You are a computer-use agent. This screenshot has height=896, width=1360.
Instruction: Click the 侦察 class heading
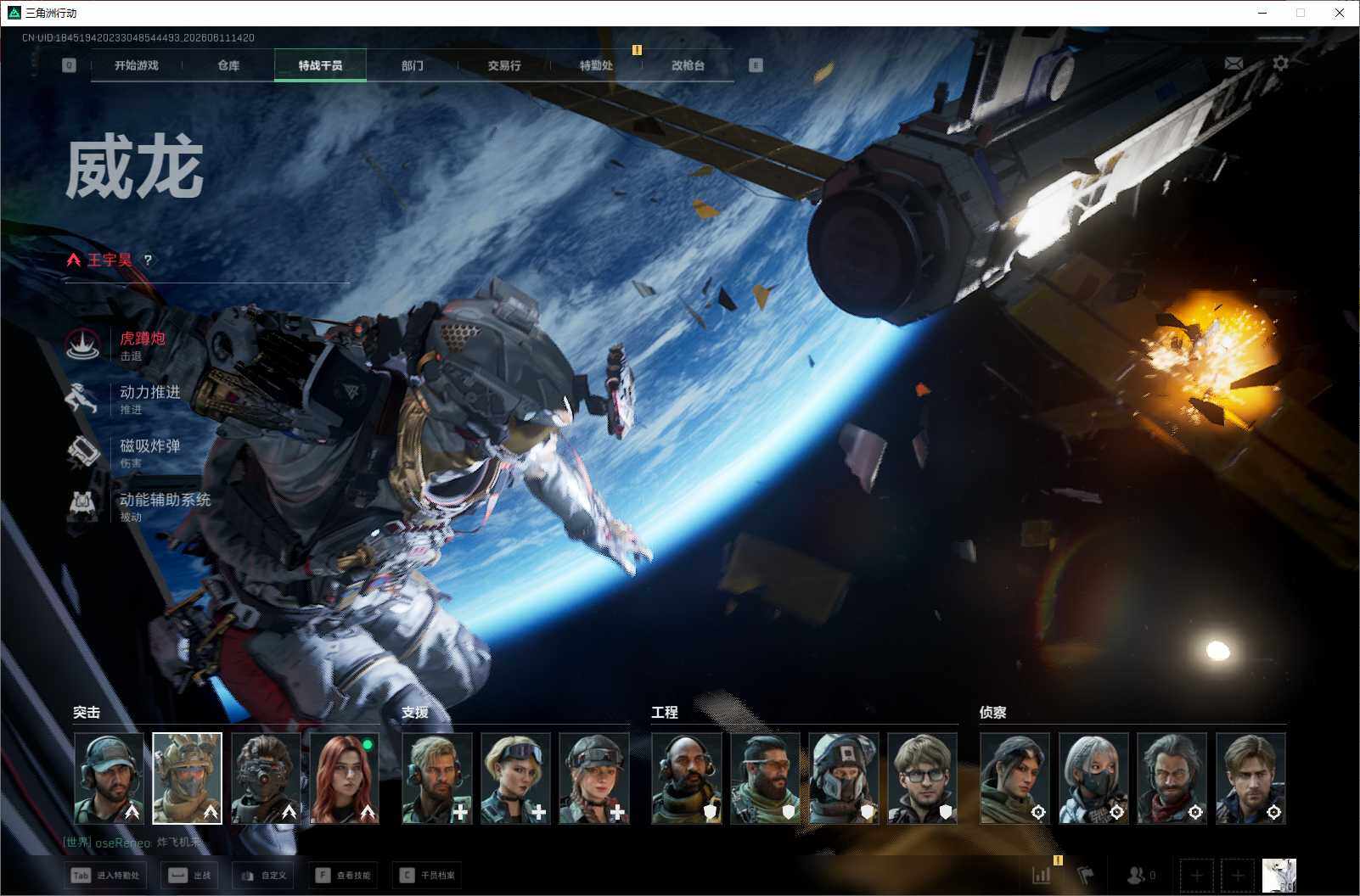[x=992, y=713]
